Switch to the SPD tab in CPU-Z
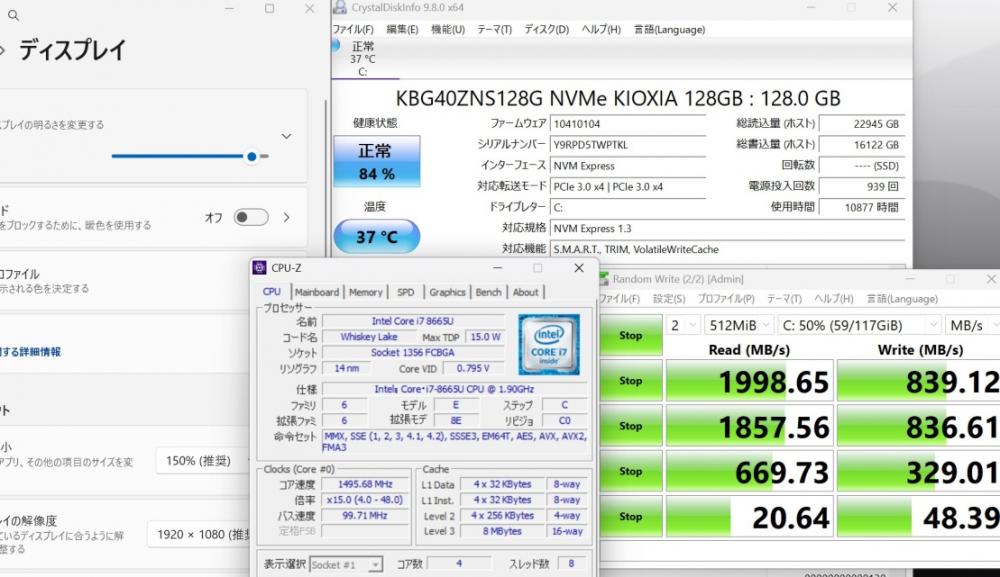Viewport: 1000px width, 577px height. point(406,292)
